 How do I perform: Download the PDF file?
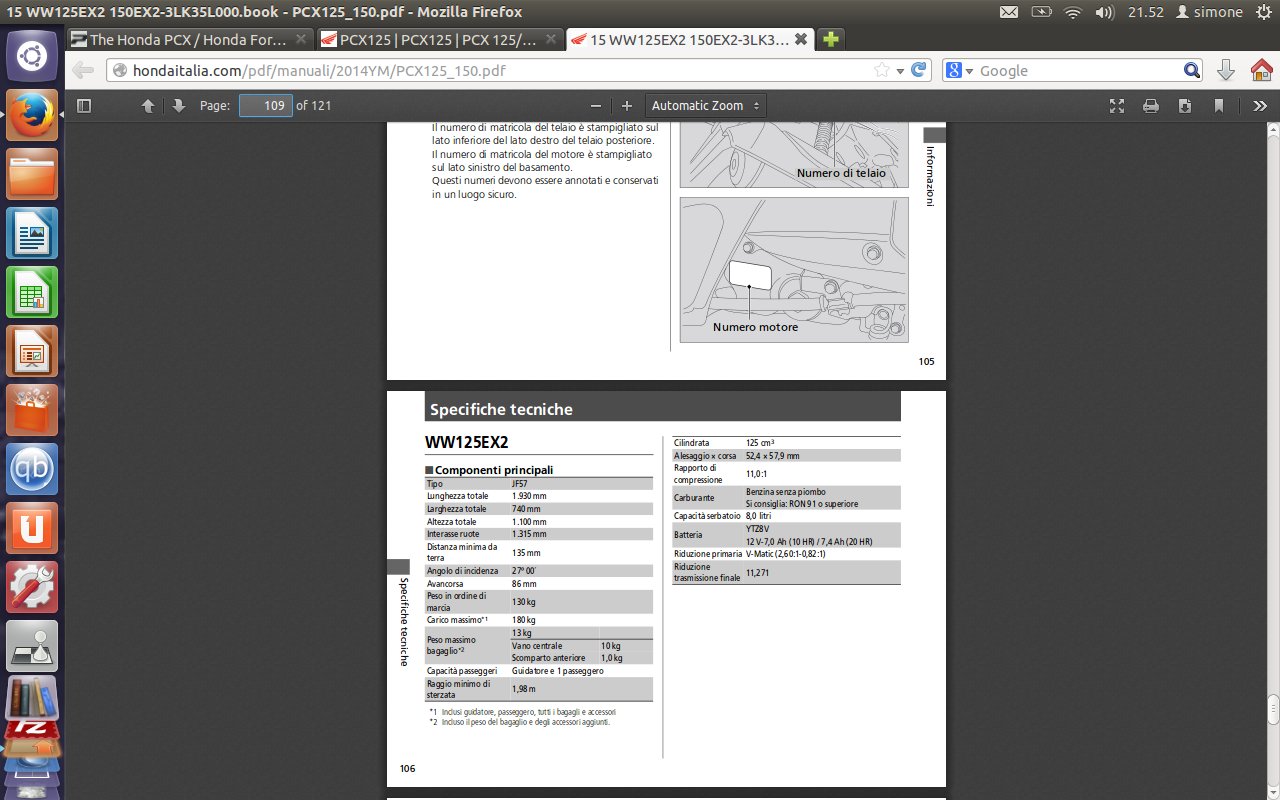pyautogui.click(x=1185, y=106)
